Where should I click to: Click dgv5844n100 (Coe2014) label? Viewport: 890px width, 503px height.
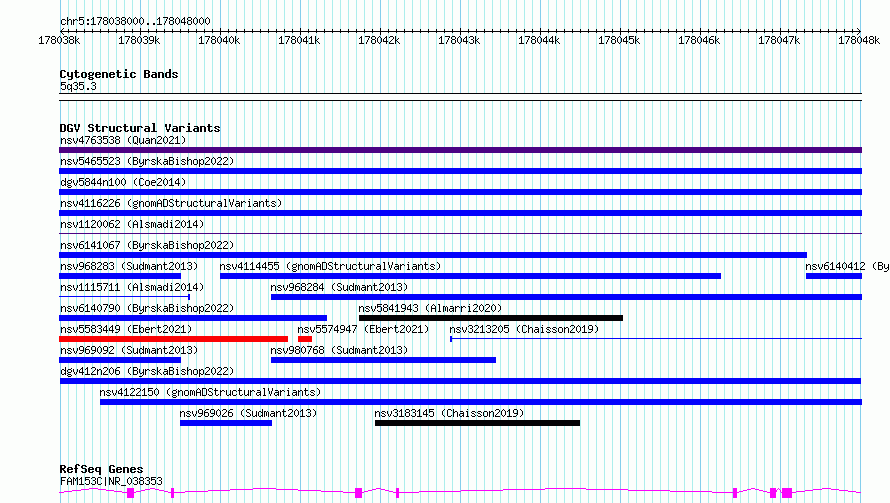[x=123, y=182]
